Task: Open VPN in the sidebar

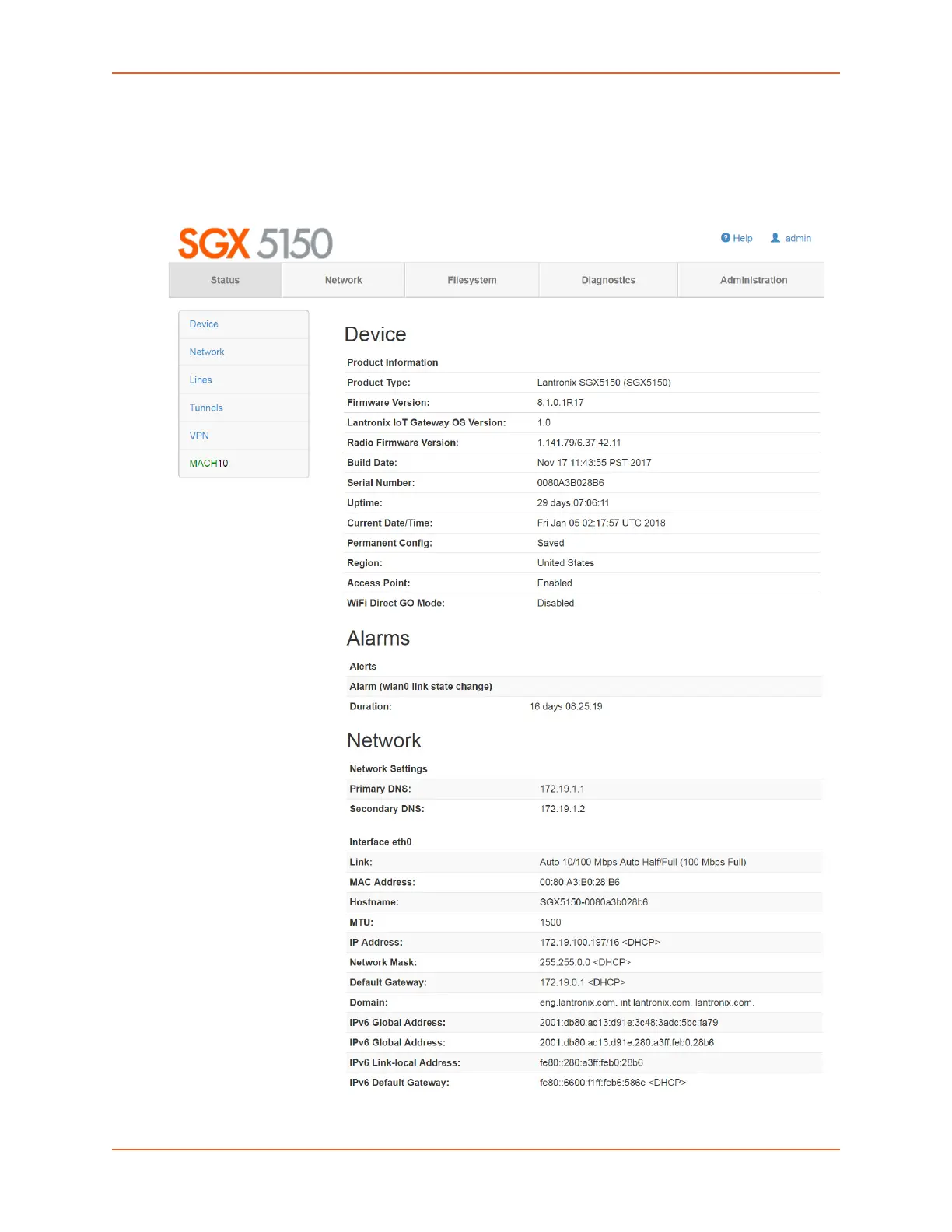Action: pos(243,436)
